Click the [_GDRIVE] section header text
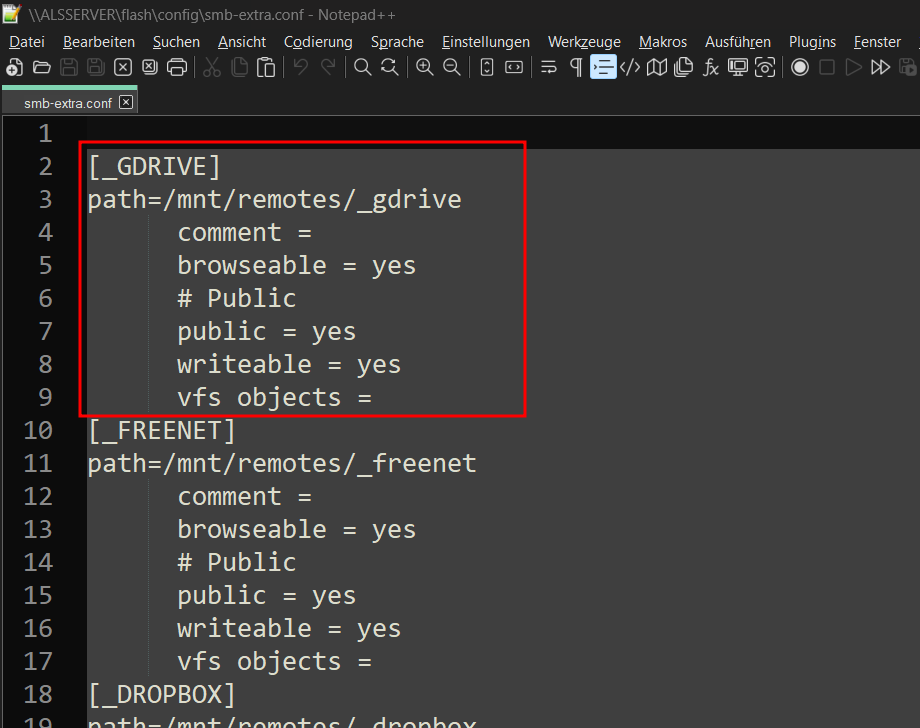Viewport: 920px width, 728px height. [154, 167]
